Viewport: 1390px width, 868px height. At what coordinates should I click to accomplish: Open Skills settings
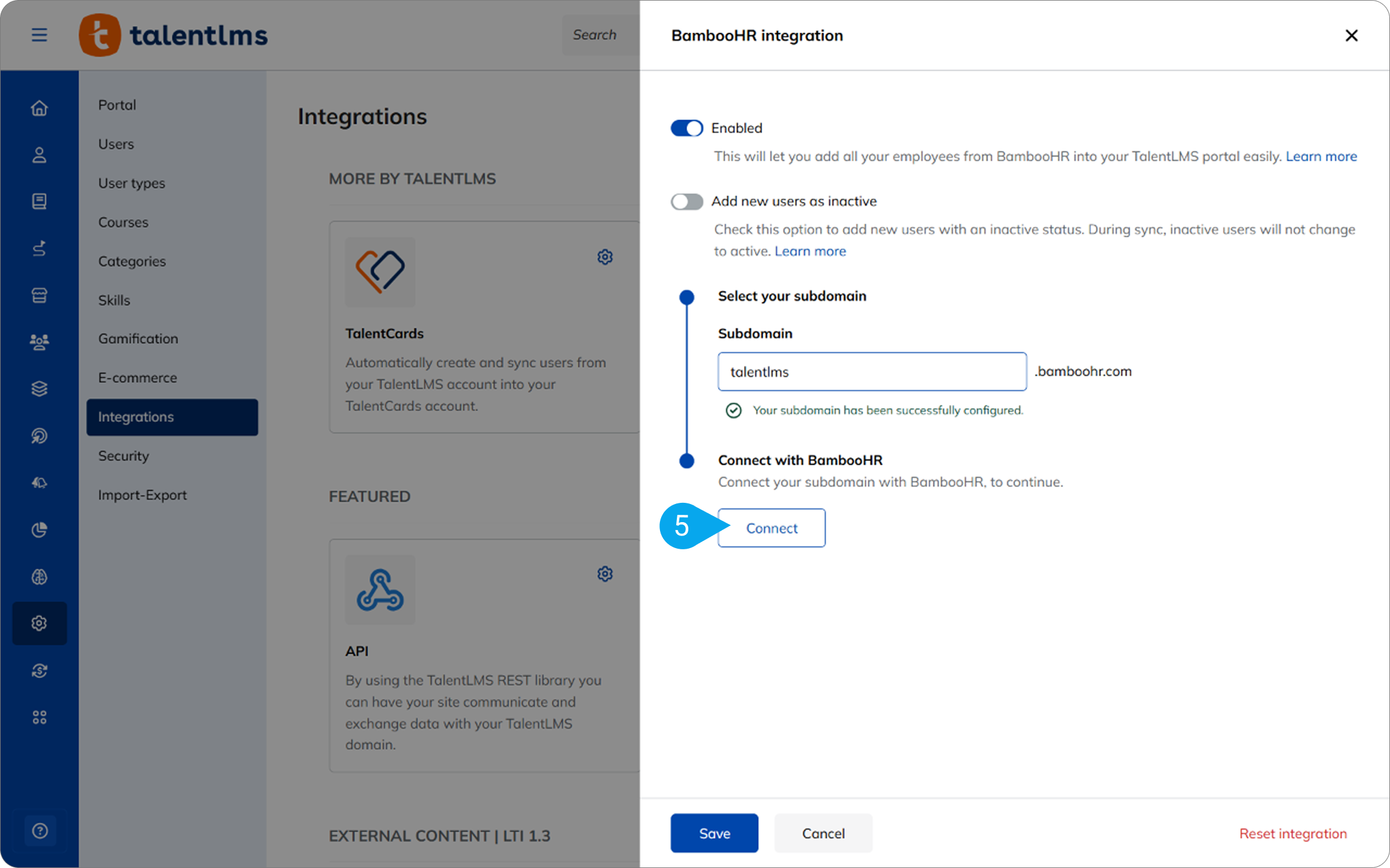(114, 300)
